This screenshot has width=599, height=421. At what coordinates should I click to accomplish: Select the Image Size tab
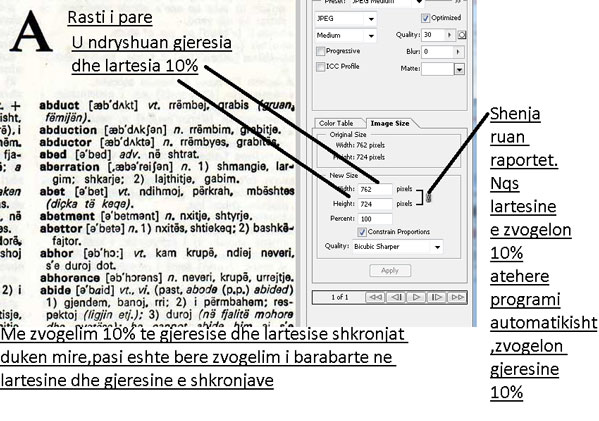point(390,123)
